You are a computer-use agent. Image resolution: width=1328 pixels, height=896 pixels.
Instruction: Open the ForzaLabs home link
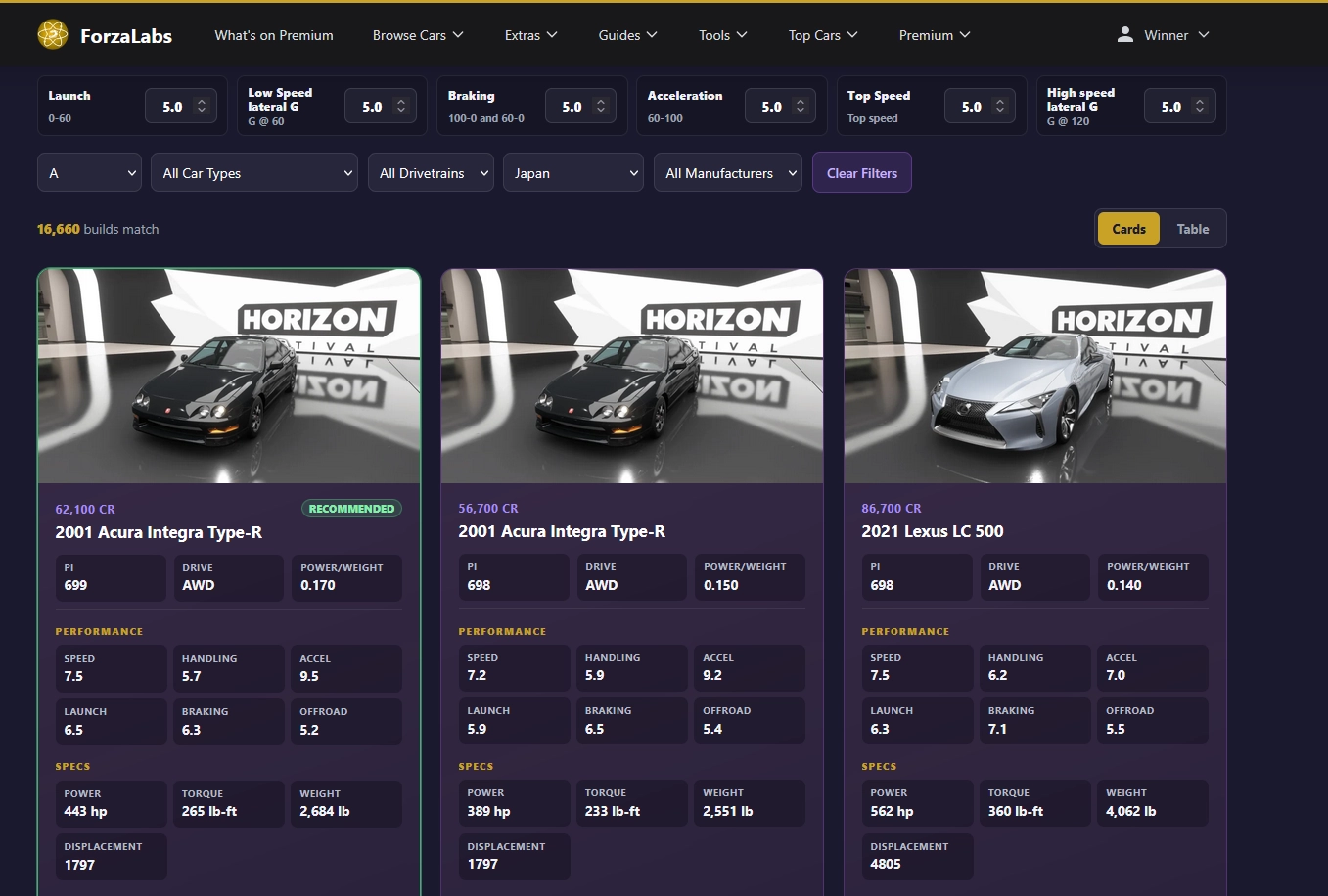[105, 35]
